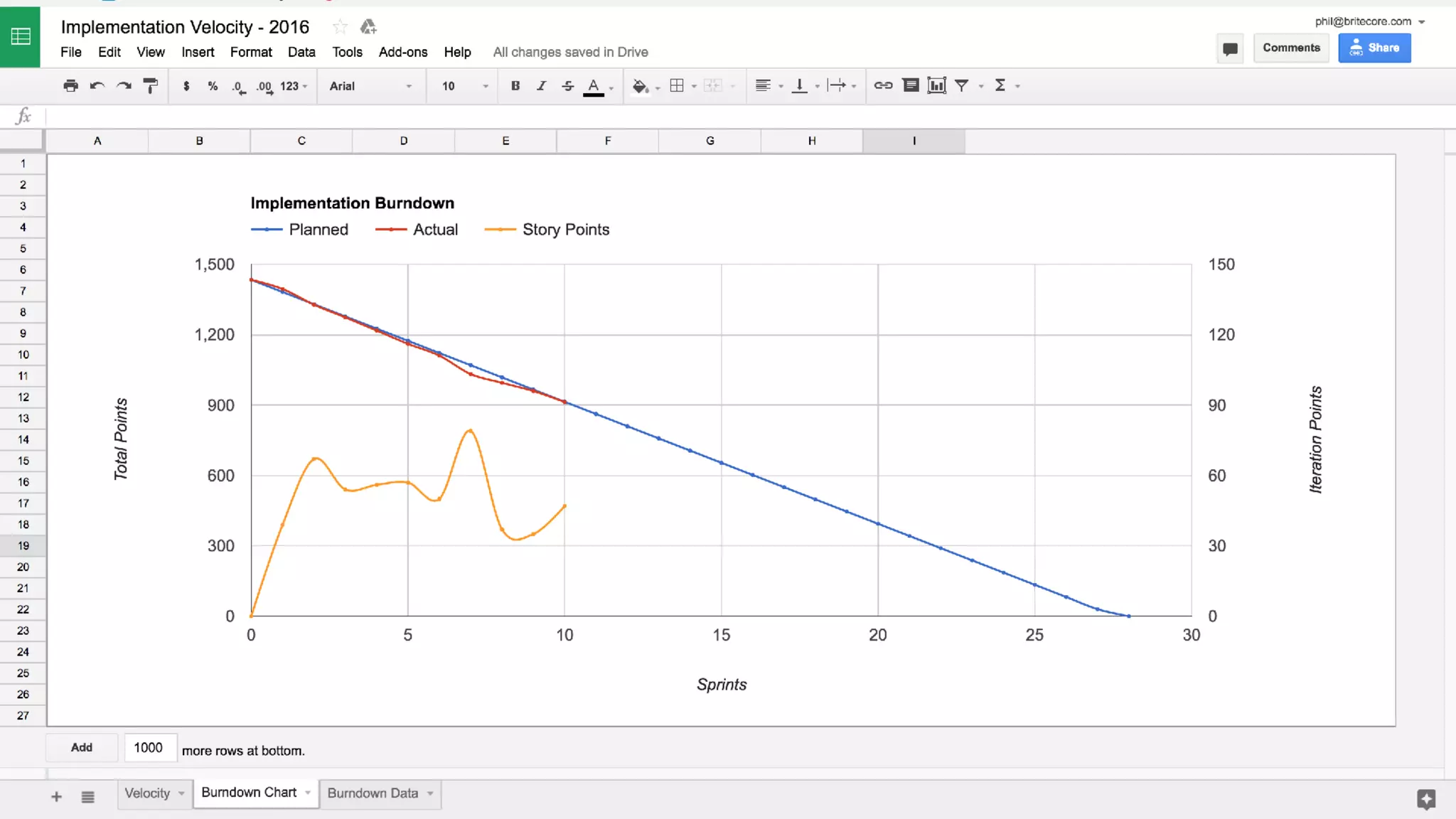The image size is (1456, 819).
Task: Click the filter funnel icon
Action: pyautogui.click(x=961, y=85)
